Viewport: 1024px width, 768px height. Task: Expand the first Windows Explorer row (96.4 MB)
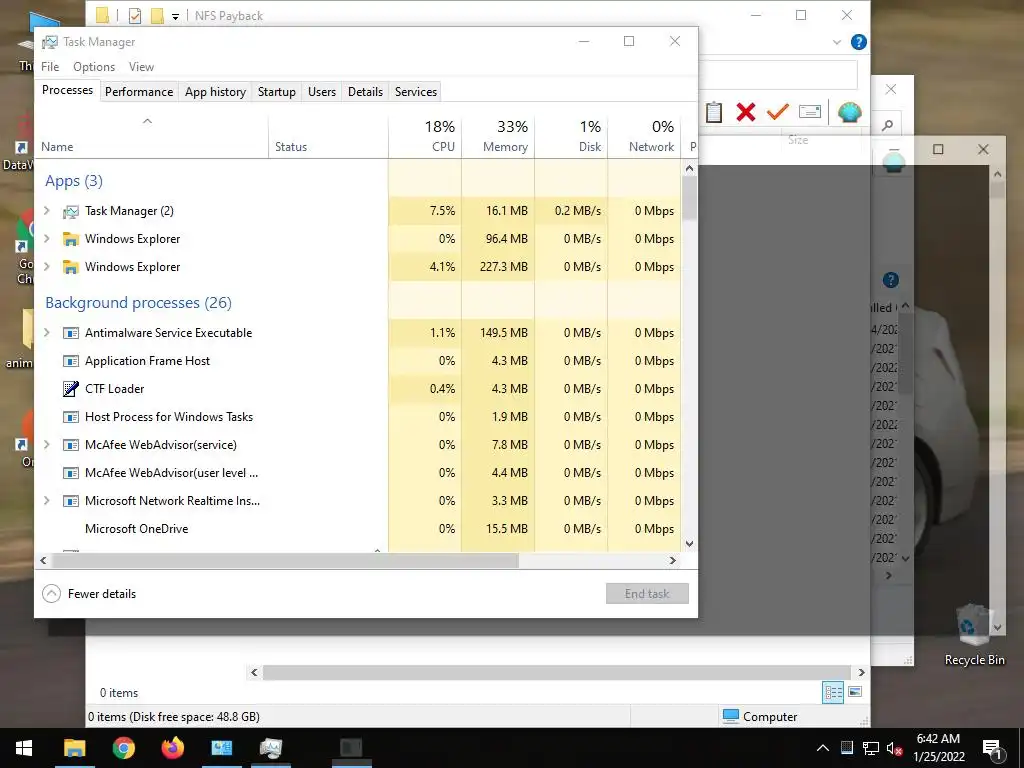click(x=46, y=238)
